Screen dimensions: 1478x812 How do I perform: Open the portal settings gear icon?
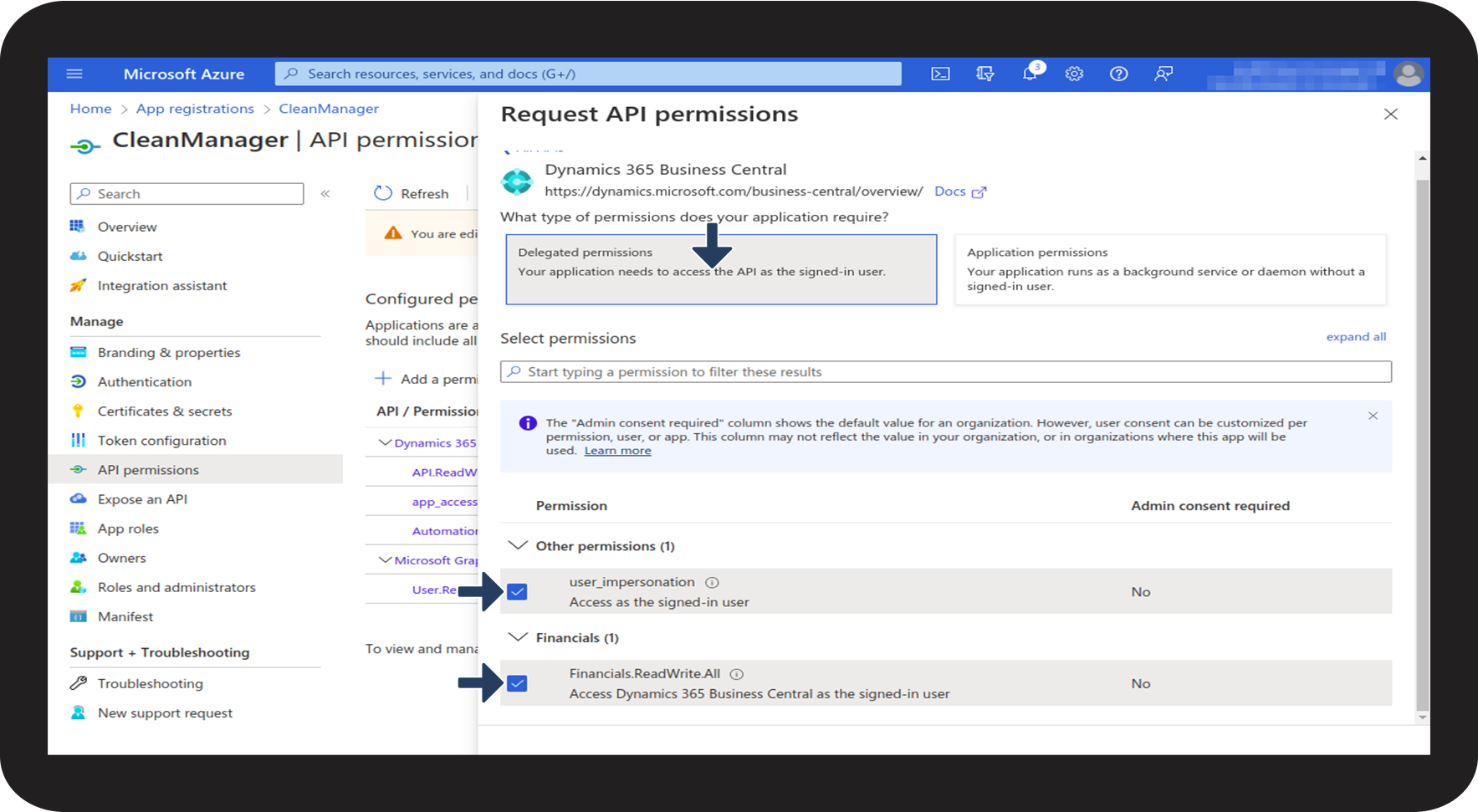[1074, 74]
